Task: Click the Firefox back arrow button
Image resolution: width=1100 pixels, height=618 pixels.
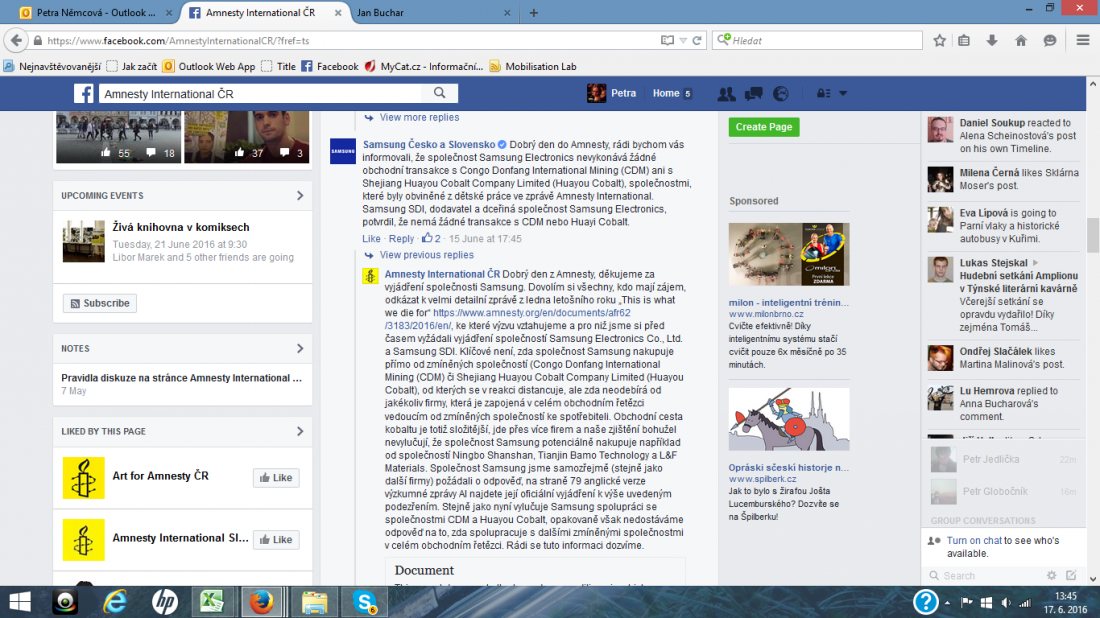Action: click(x=16, y=41)
